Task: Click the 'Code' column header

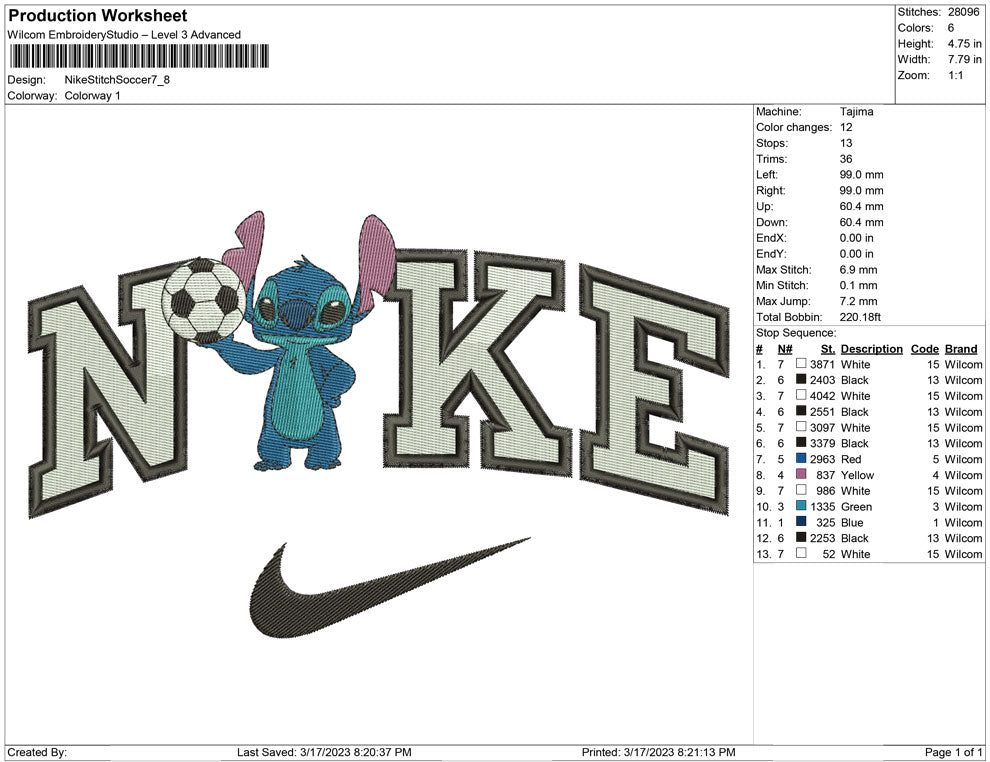Action: pyautogui.click(x=924, y=348)
